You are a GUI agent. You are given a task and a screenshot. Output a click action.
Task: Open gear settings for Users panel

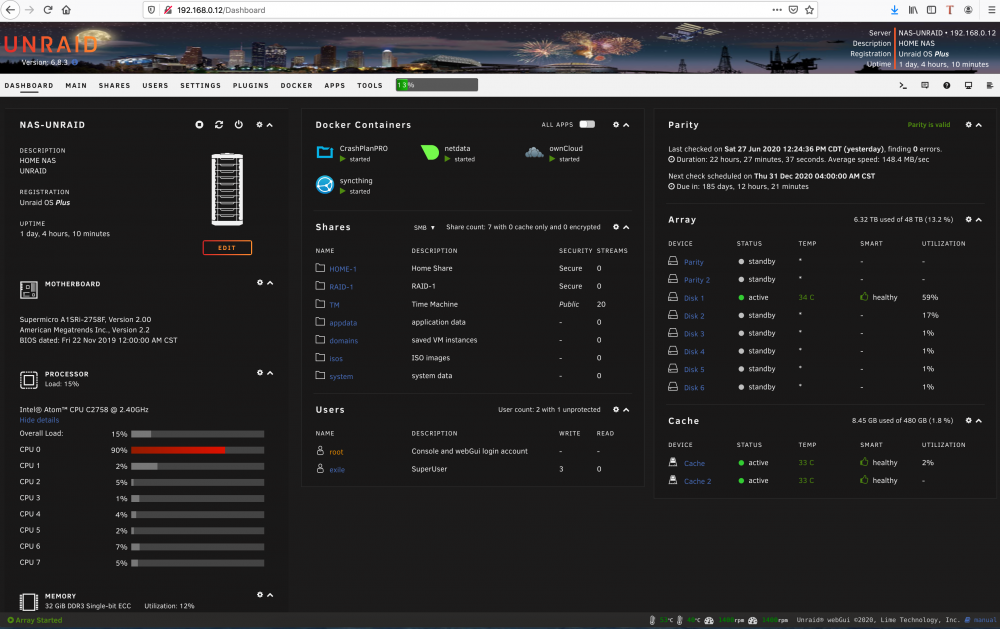point(616,410)
